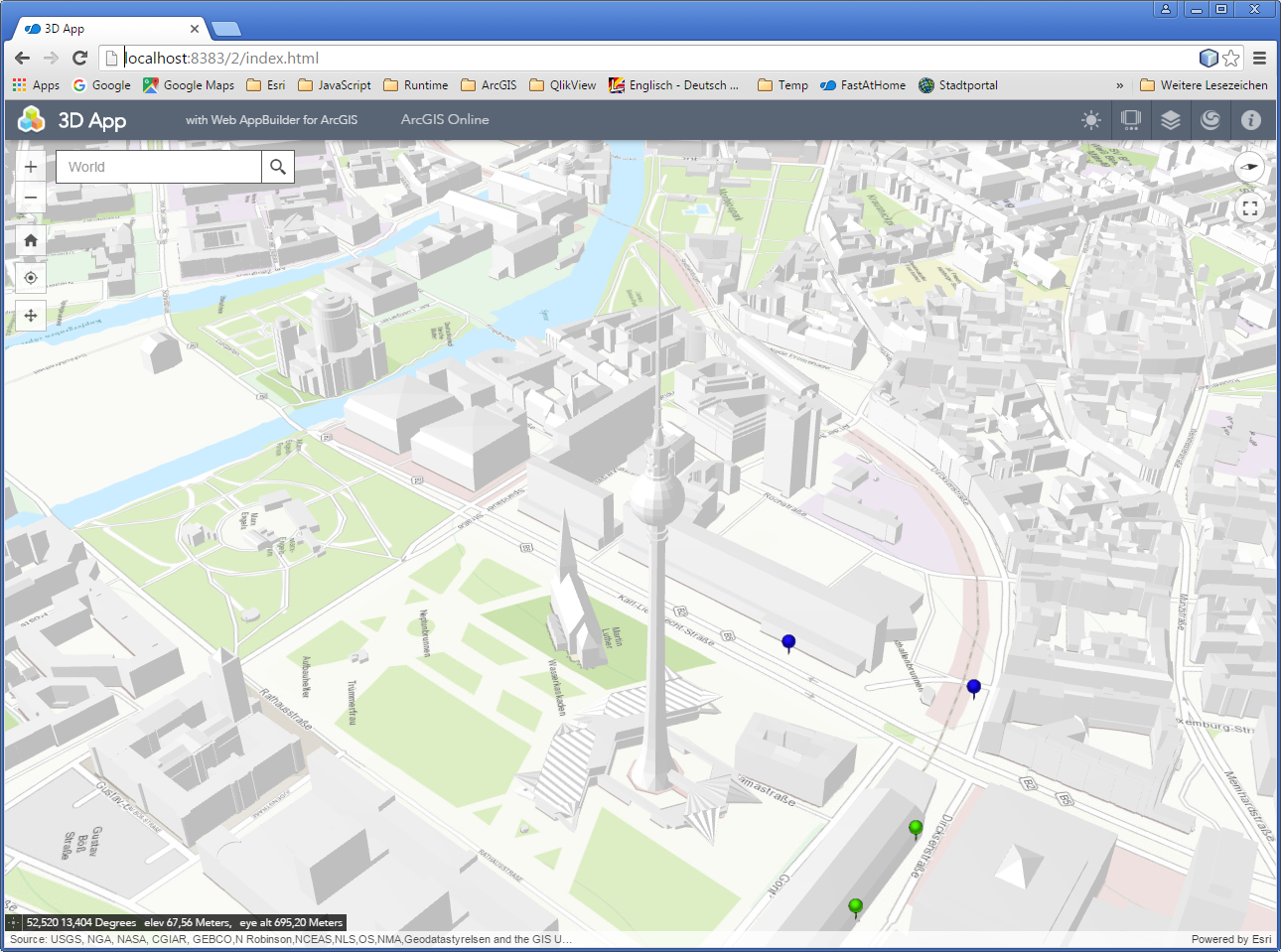Open the swirl-icon widget in header

pos(1210,120)
